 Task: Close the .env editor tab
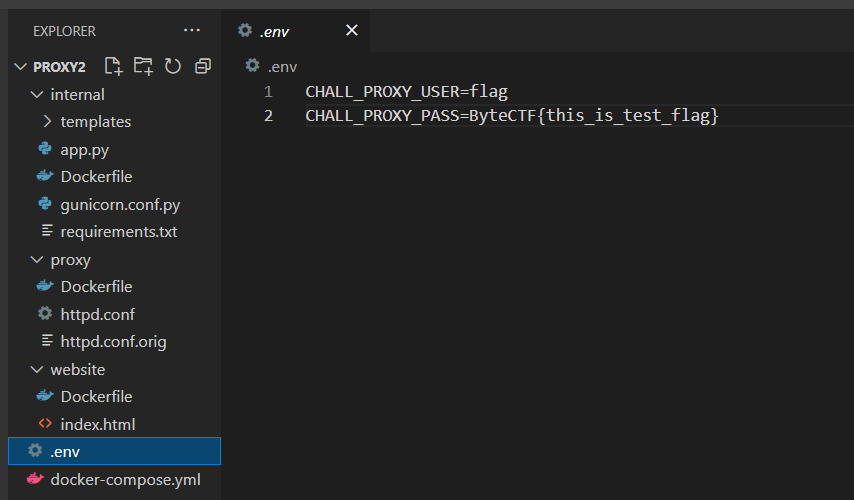coord(351,31)
